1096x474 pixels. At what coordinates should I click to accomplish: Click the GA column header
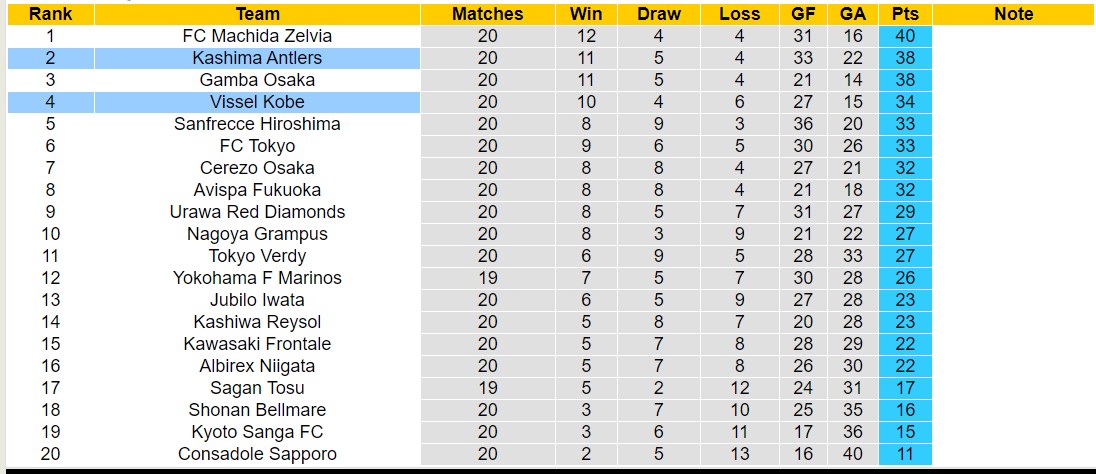click(853, 14)
